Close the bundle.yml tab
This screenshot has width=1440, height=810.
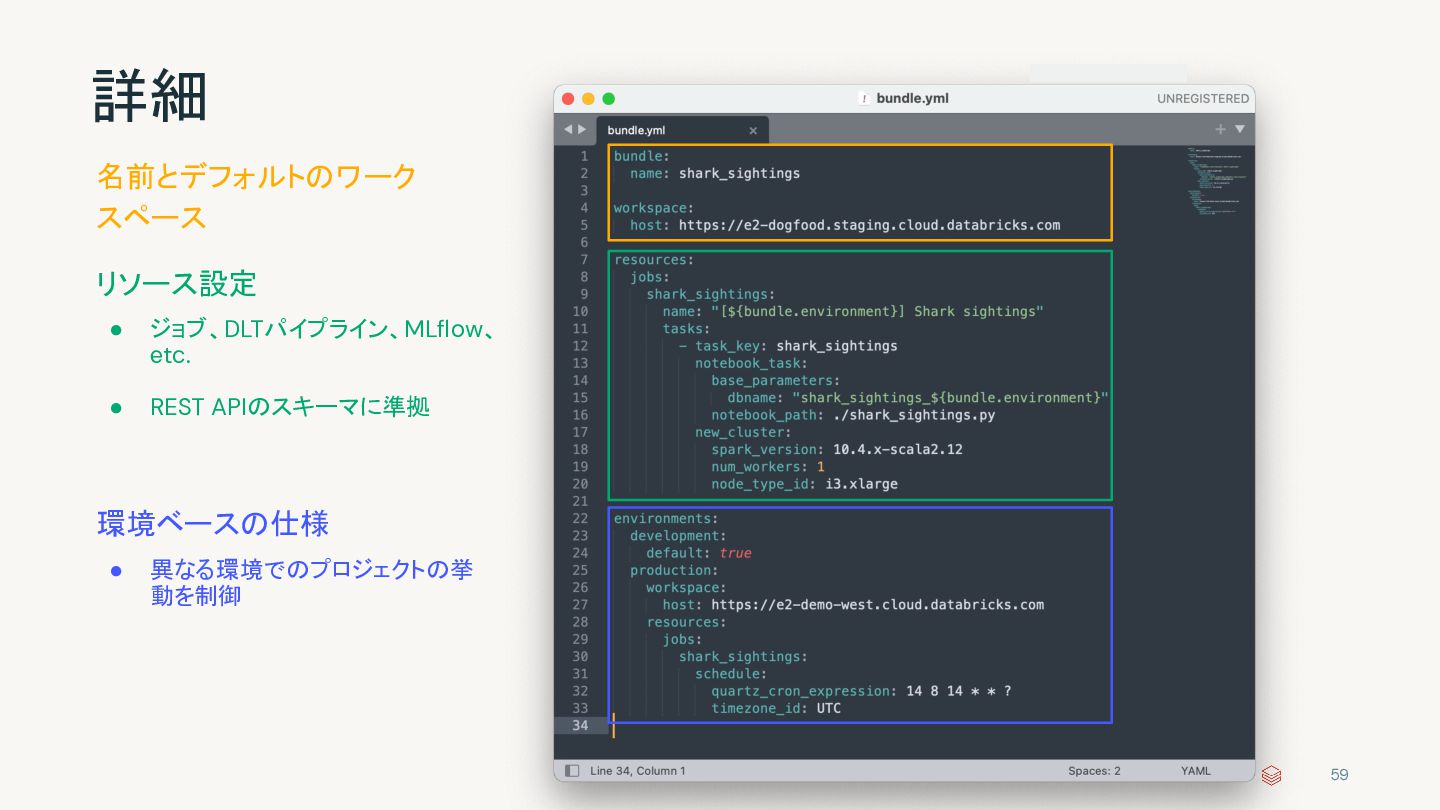point(753,131)
